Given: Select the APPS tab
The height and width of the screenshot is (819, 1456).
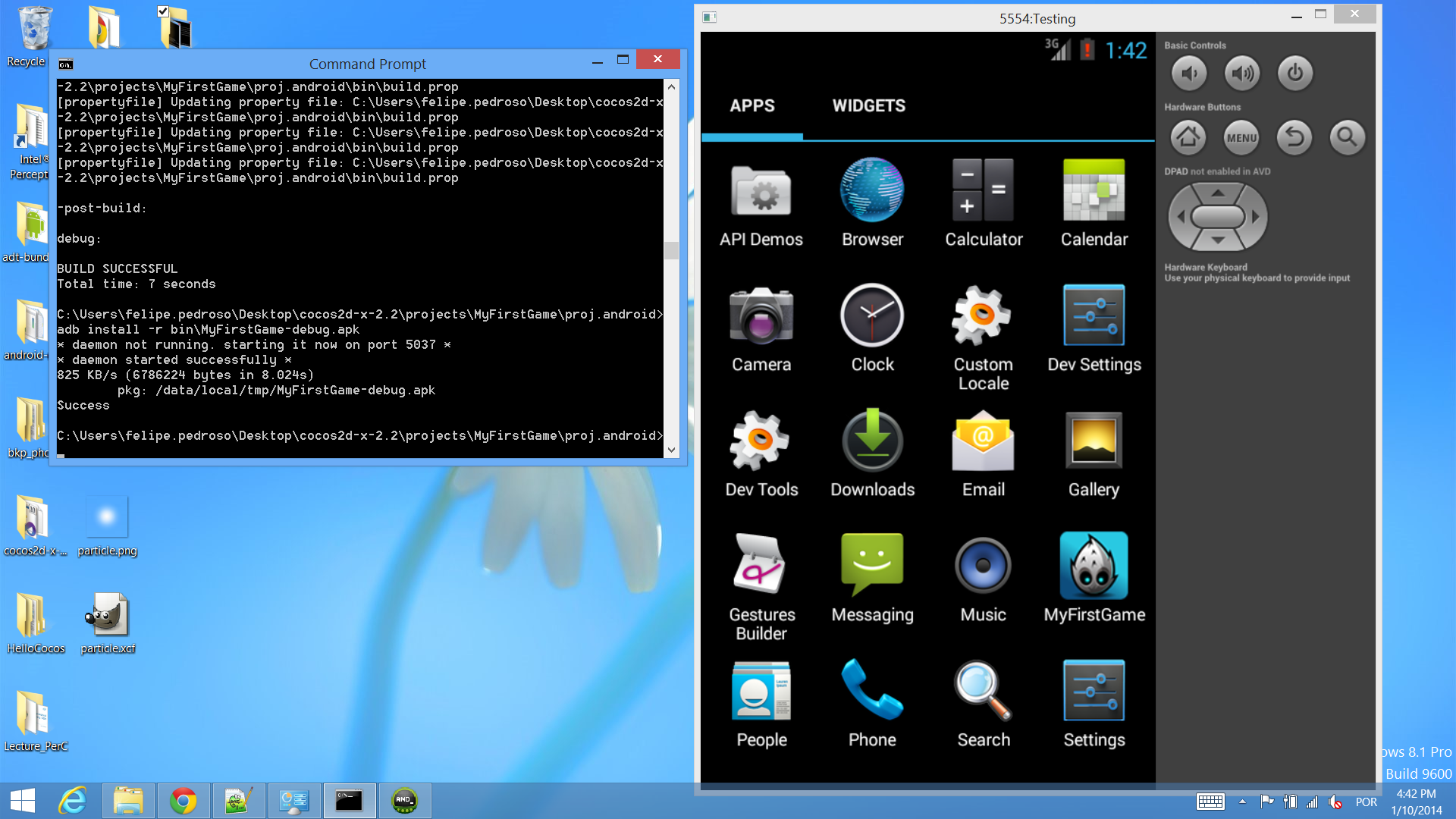Looking at the screenshot, I should tap(752, 106).
